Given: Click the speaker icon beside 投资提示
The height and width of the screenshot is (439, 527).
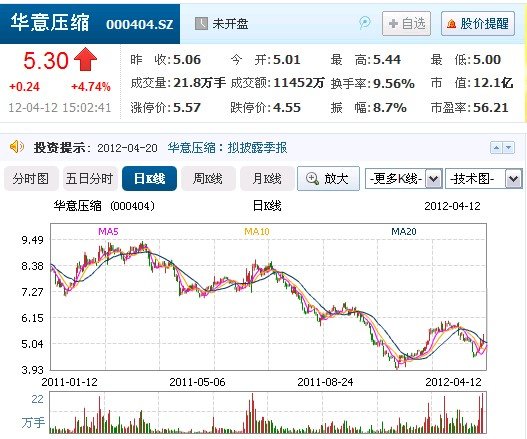Looking at the screenshot, I should click(x=16, y=147).
